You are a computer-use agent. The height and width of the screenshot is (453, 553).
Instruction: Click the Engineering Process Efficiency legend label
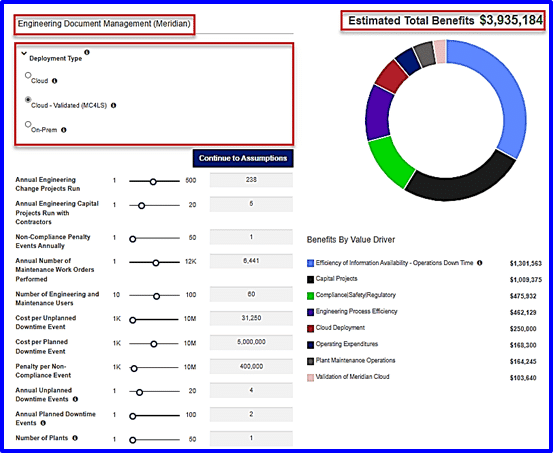(357, 311)
